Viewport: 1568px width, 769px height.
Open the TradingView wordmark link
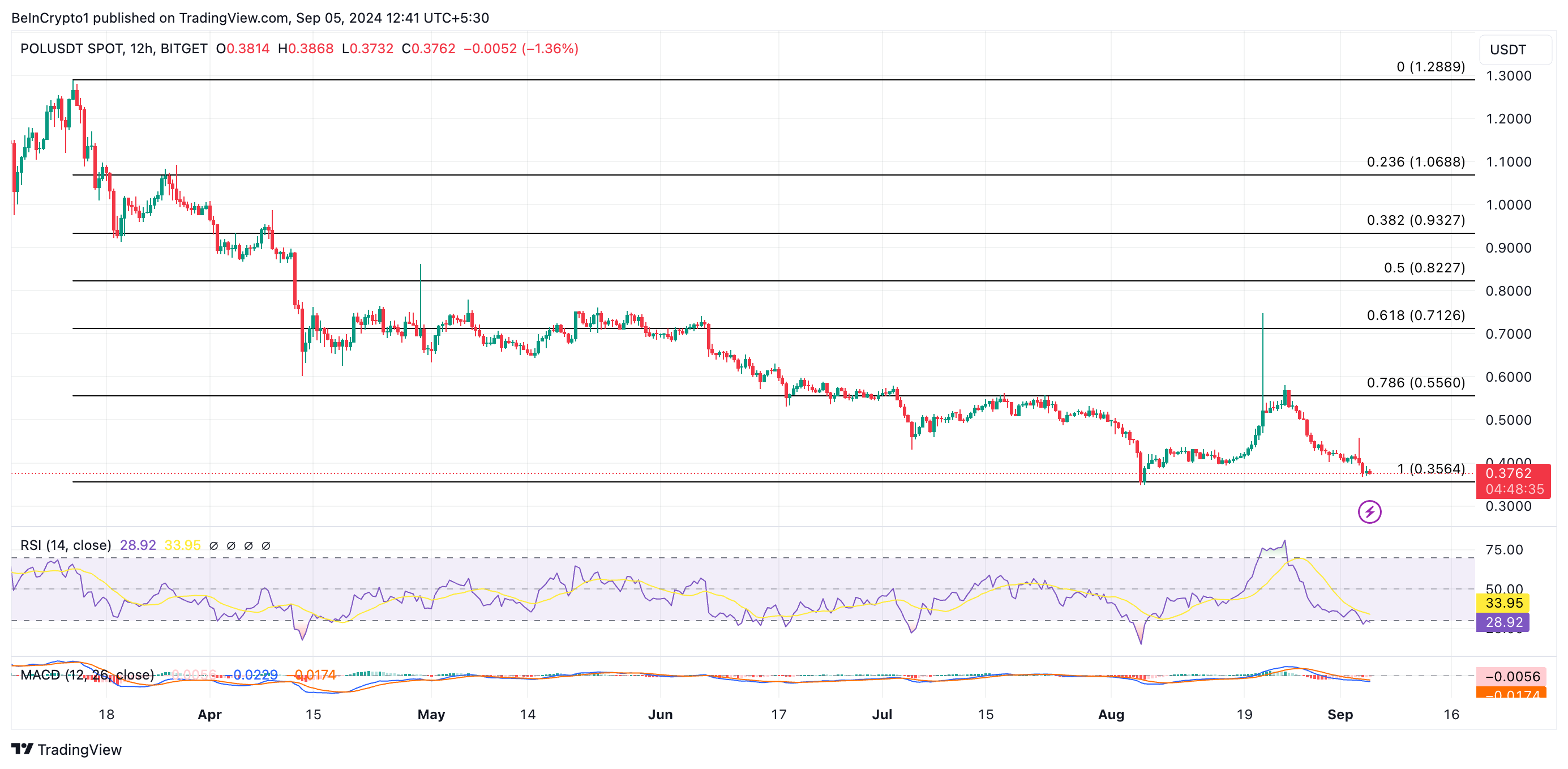79,750
